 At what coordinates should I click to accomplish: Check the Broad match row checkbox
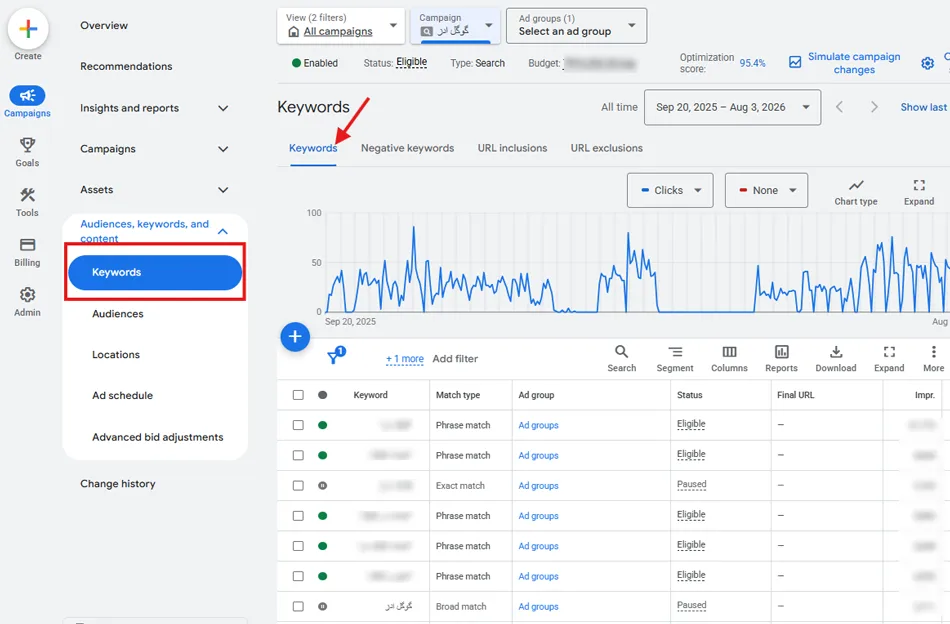(298, 606)
